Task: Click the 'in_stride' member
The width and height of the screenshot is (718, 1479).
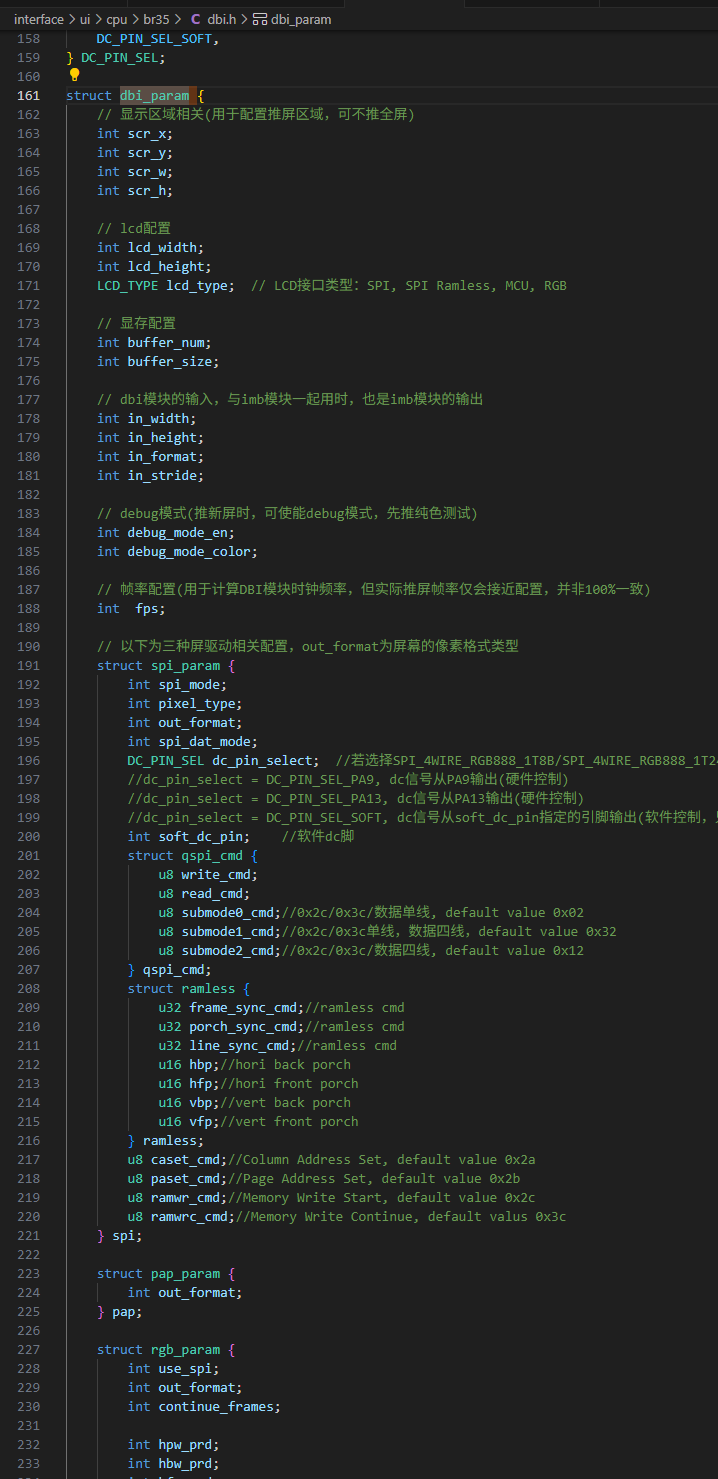Action: coord(162,476)
